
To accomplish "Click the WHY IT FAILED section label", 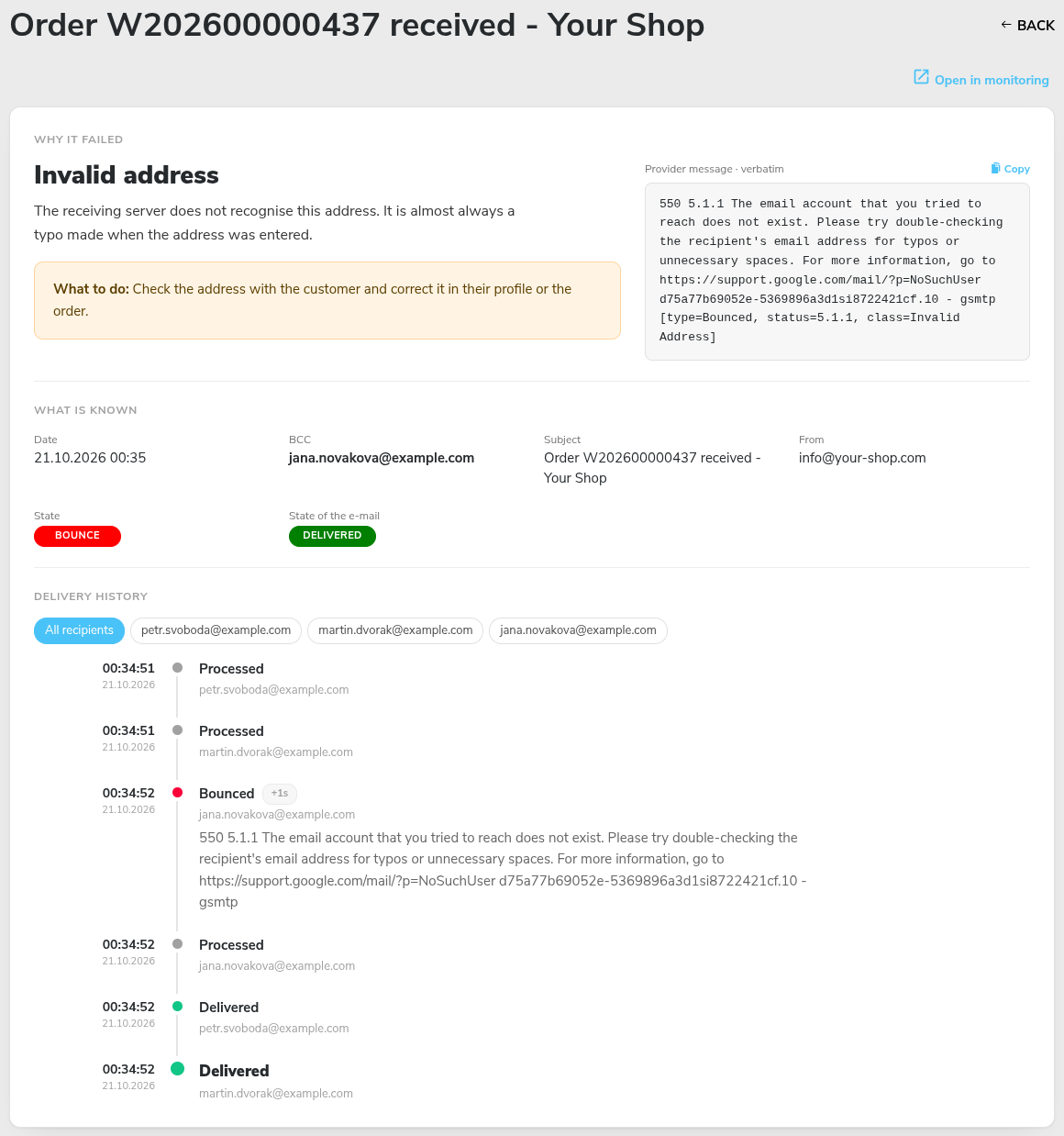I will click(78, 139).
